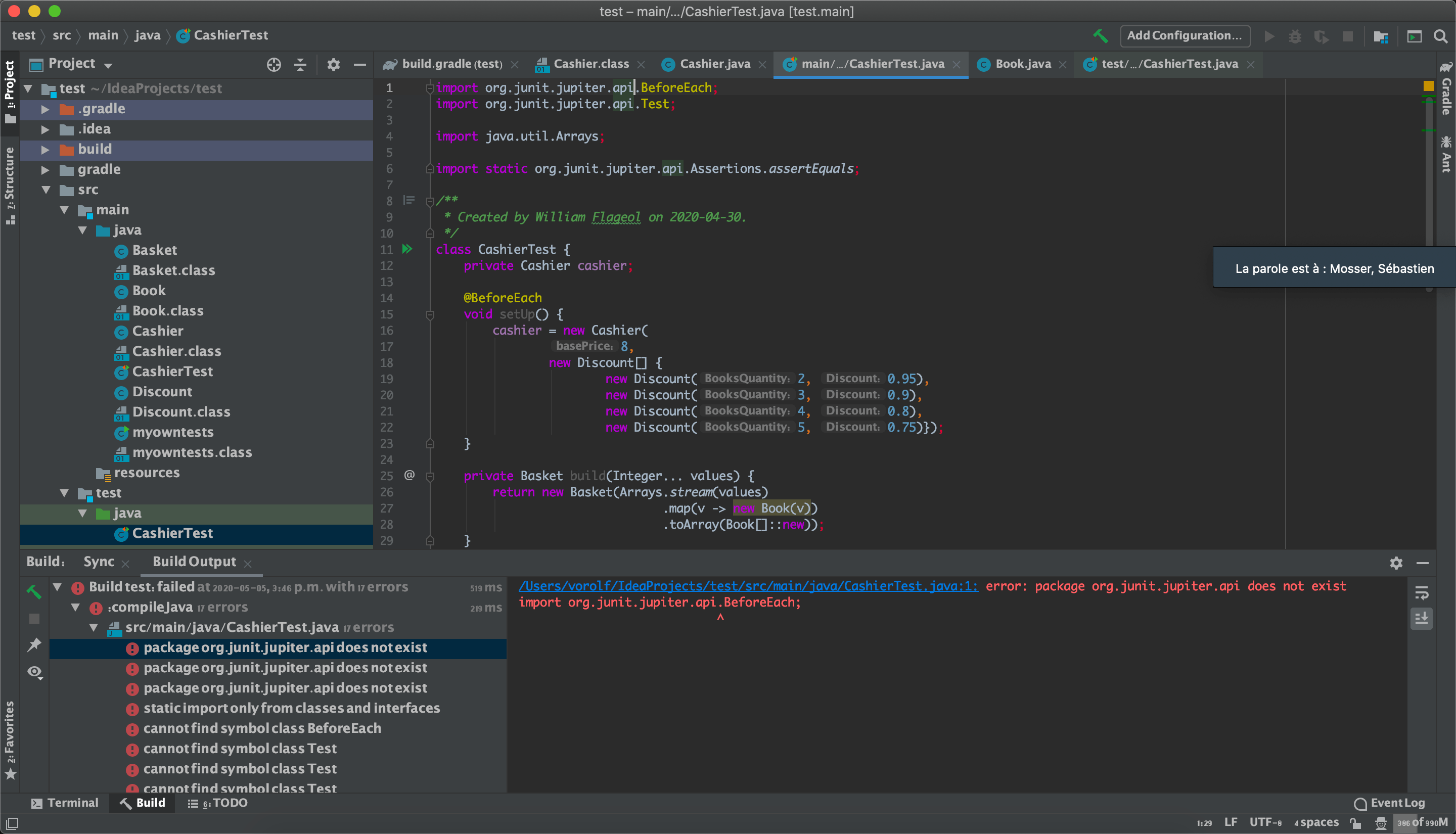Click Add Configuration button
The width and height of the screenshot is (1456, 834).
1184,35
